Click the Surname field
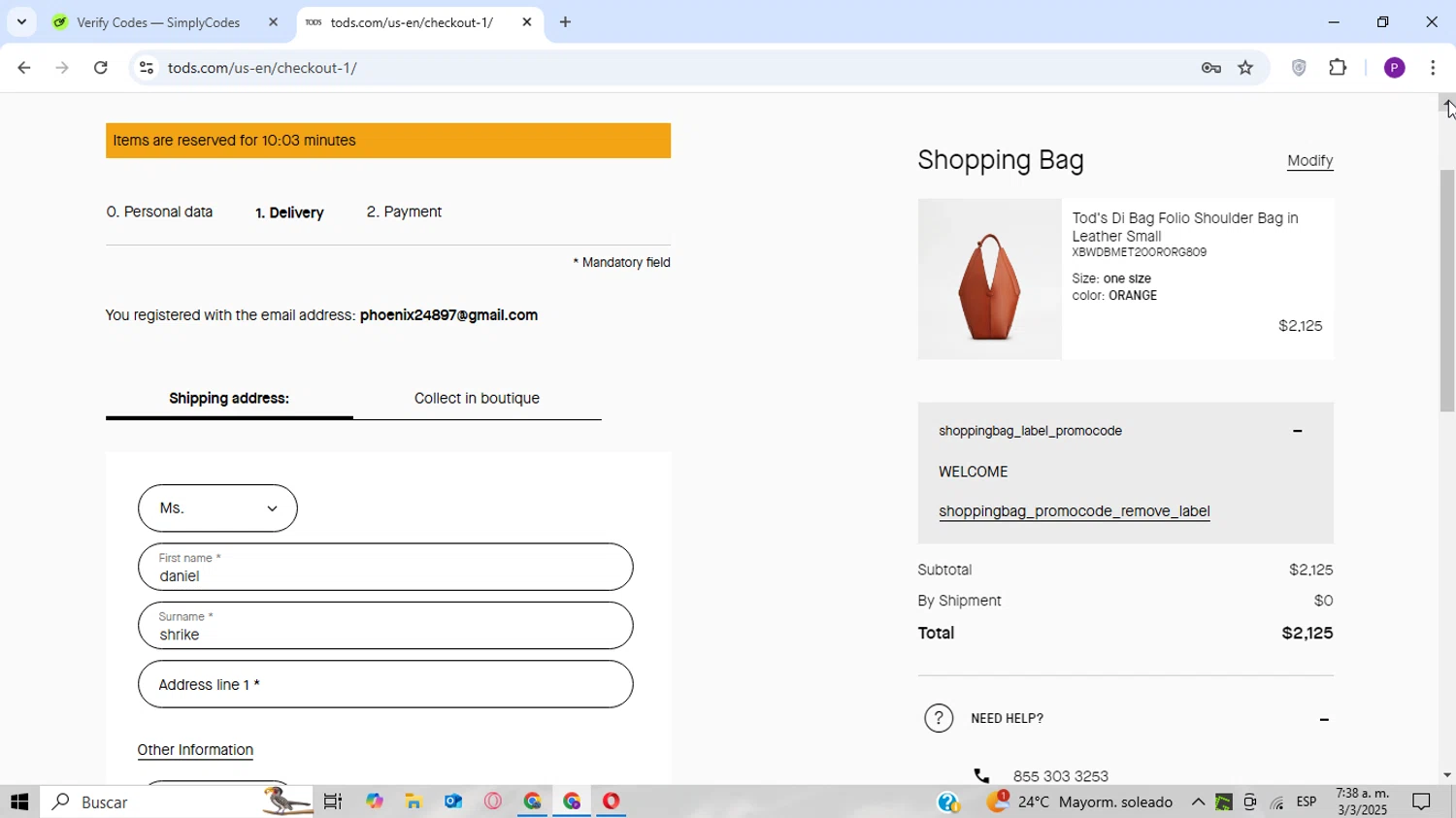Image resolution: width=1456 pixels, height=818 pixels. tap(385, 626)
